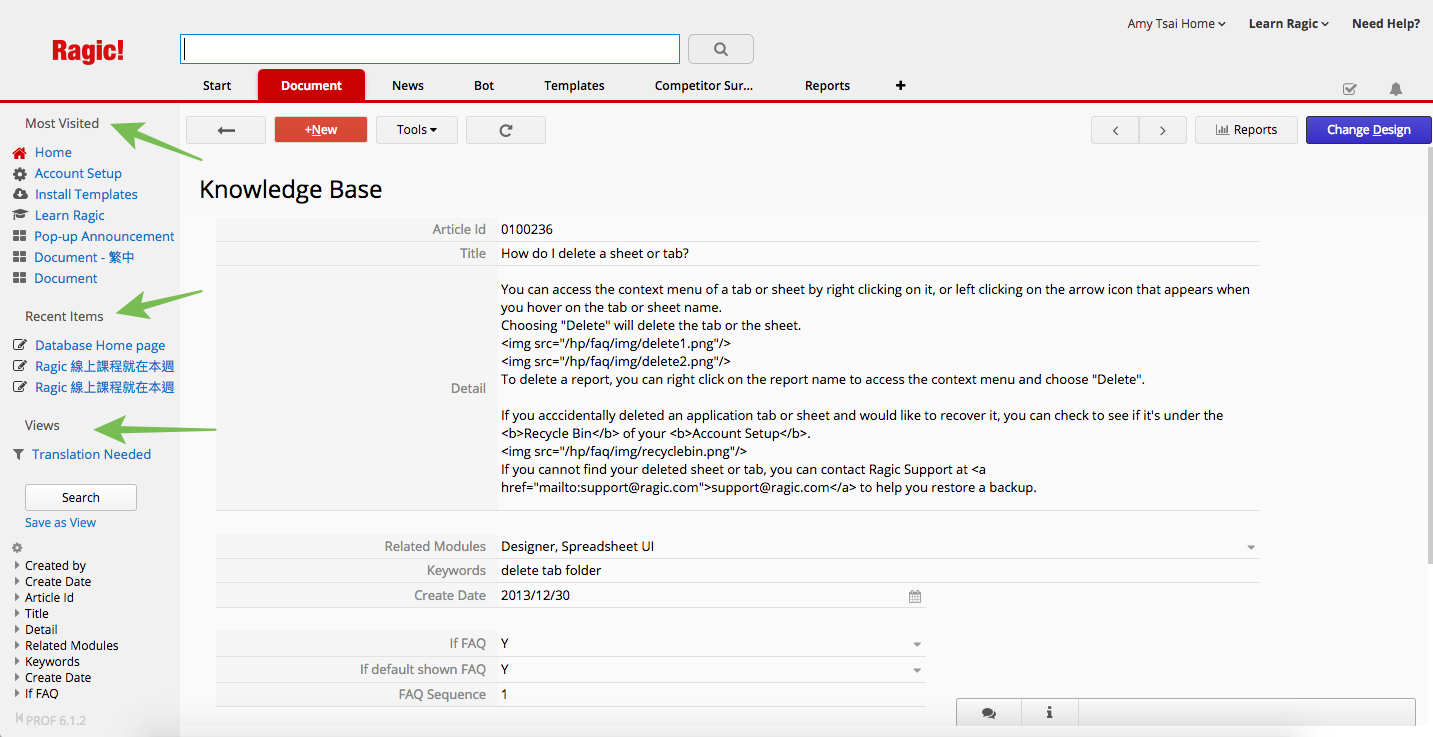Open the tasks checkbox icon in header
This screenshot has width=1433, height=737.
(1350, 89)
